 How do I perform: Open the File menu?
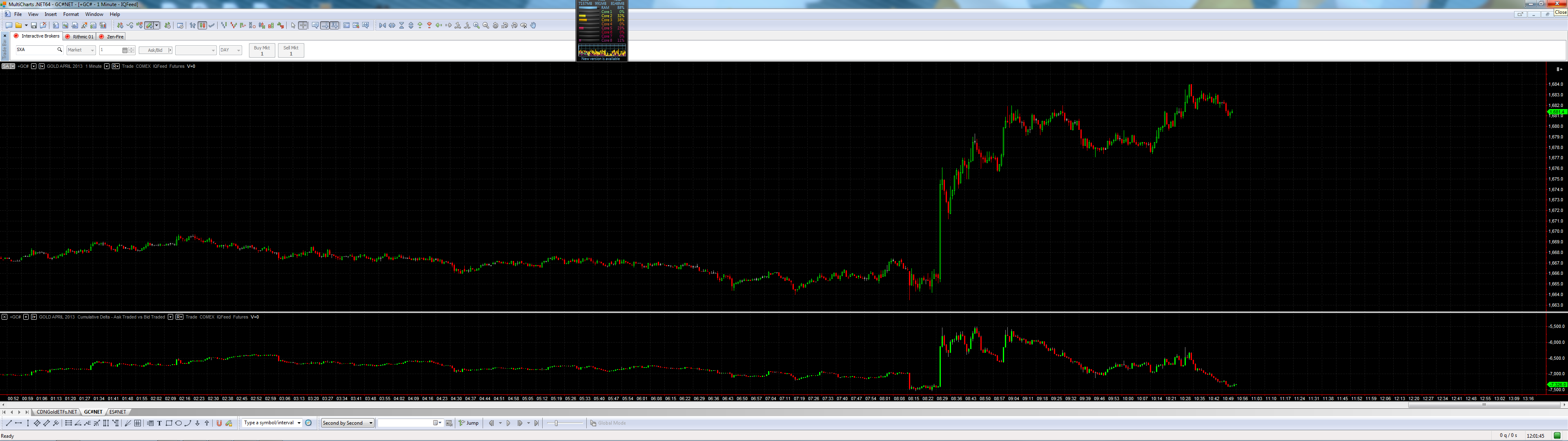click(18, 14)
